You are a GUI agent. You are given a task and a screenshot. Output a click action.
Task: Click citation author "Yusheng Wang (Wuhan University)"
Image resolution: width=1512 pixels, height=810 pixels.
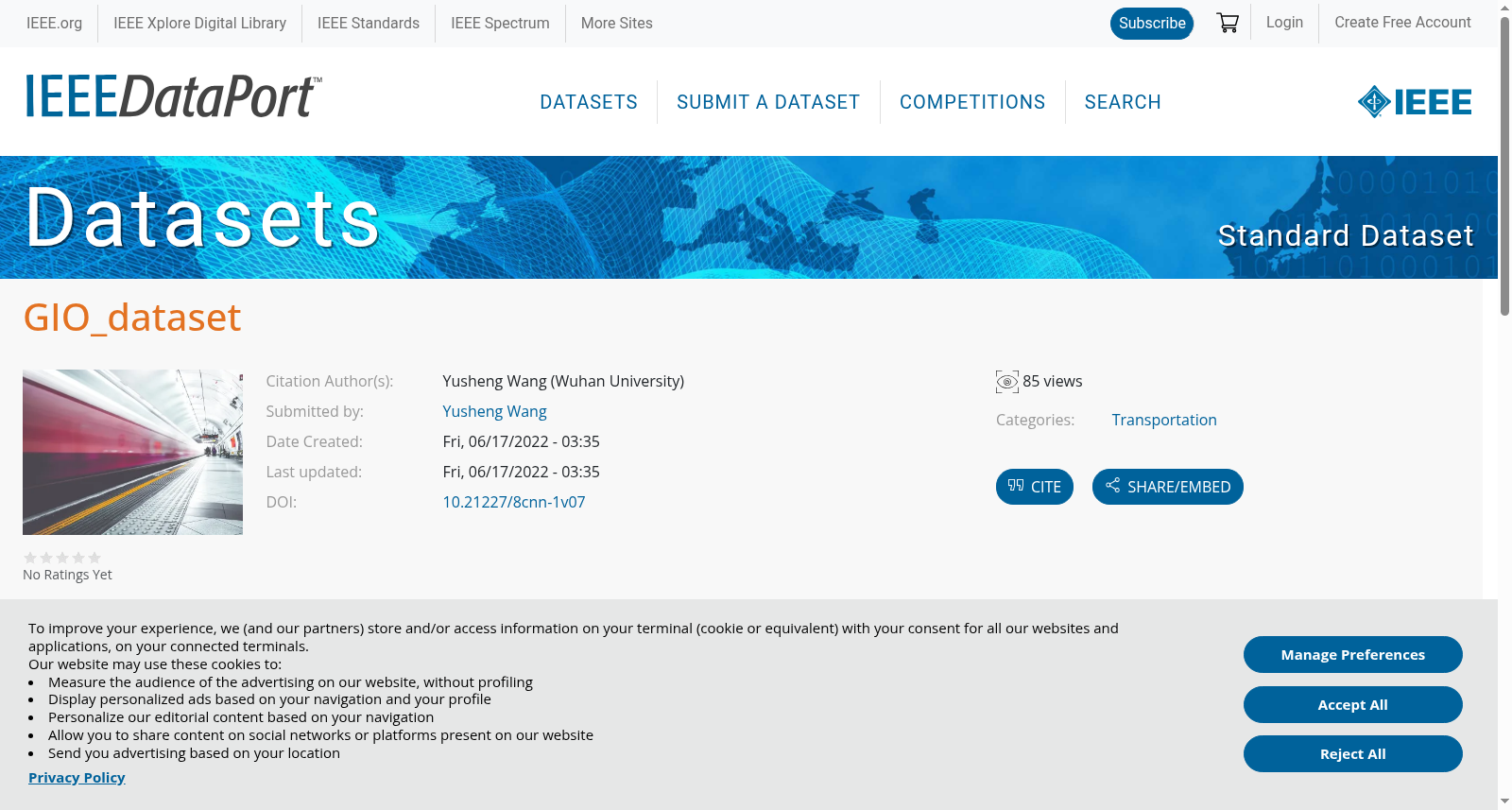(563, 381)
